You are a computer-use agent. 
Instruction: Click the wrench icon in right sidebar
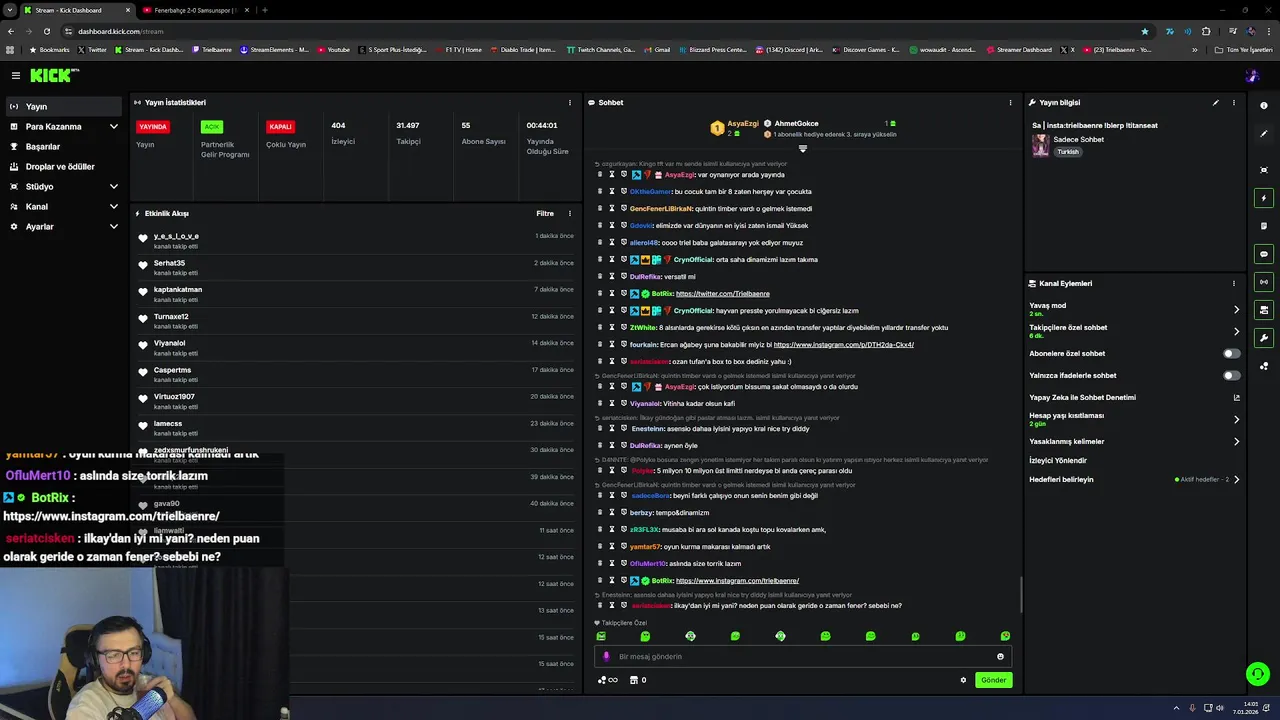click(x=1264, y=338)
